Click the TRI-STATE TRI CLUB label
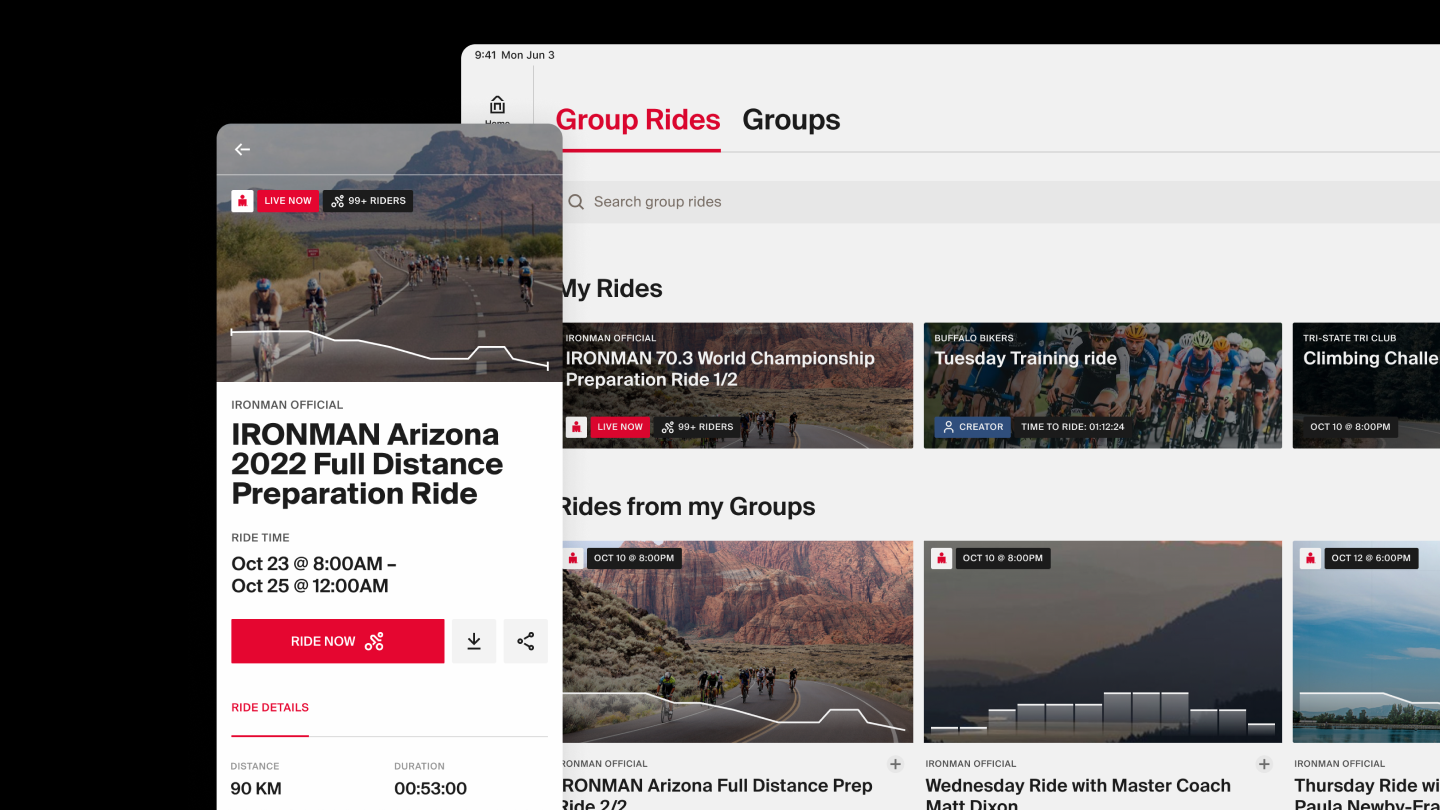This screenshot has width=1440, height=810. click(x=1350, y=338)
